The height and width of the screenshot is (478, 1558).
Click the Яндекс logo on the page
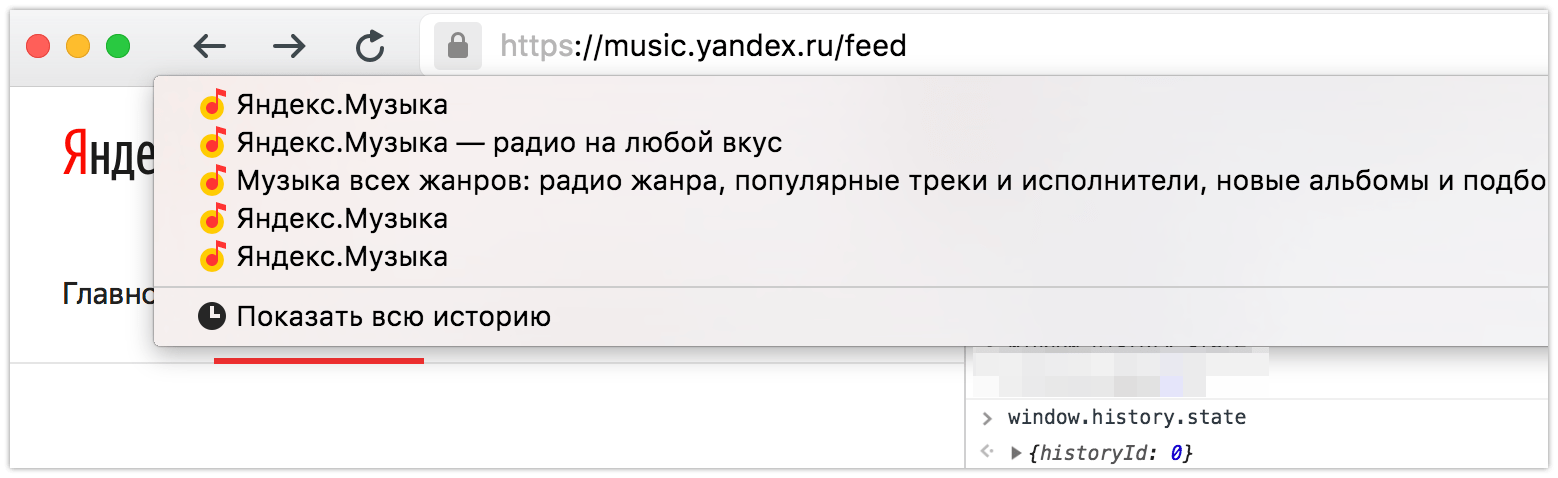107,153
